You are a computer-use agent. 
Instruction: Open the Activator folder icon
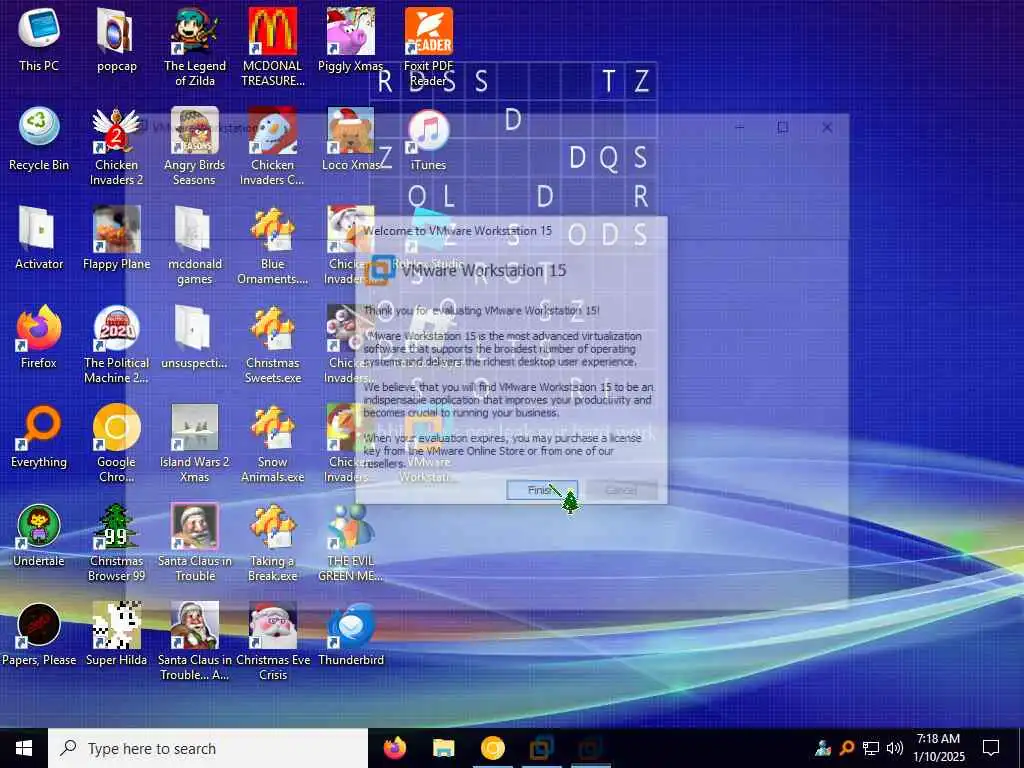[39, 238]
